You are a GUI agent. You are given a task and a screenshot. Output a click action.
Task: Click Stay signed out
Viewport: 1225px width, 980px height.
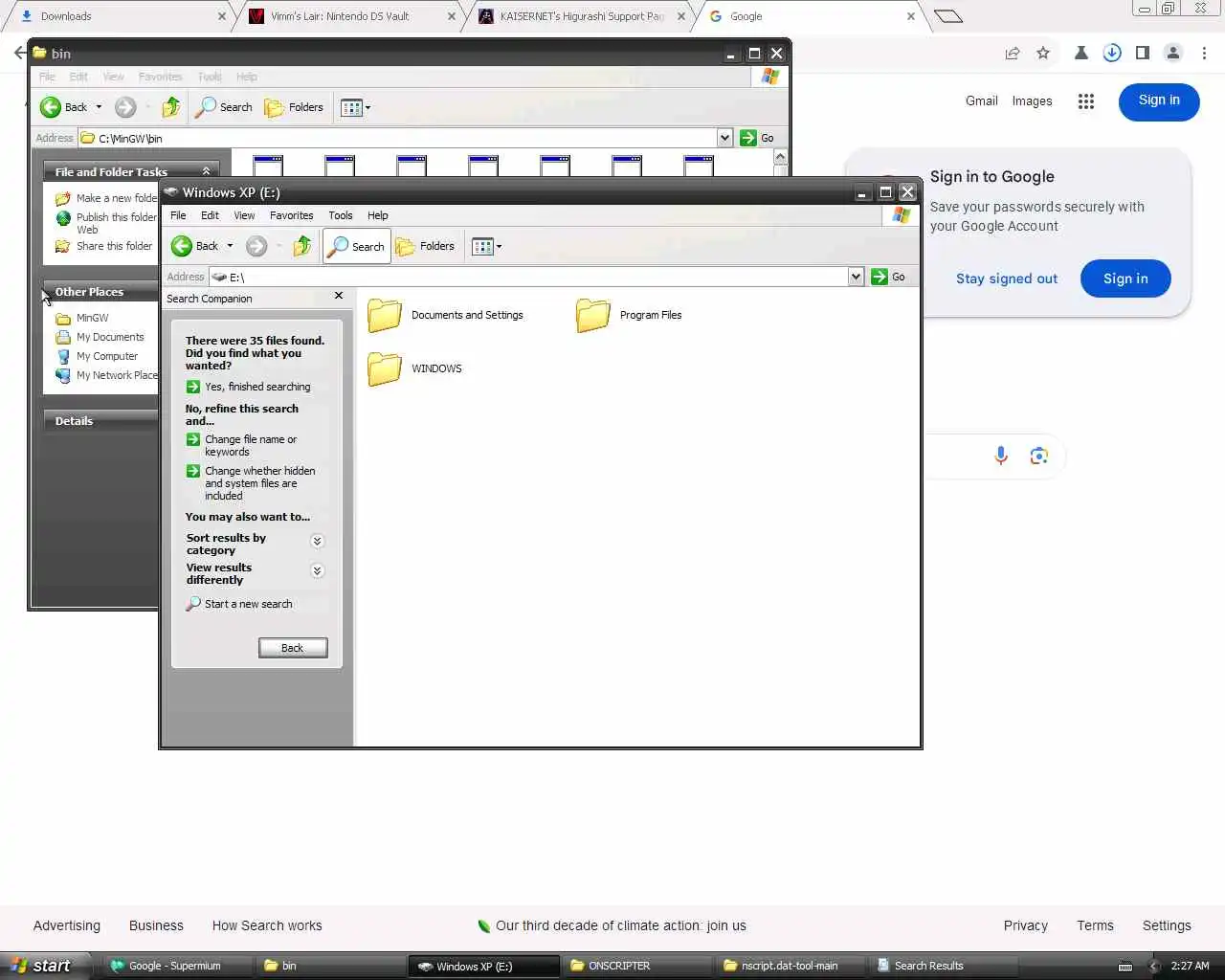click(1007, 278)
